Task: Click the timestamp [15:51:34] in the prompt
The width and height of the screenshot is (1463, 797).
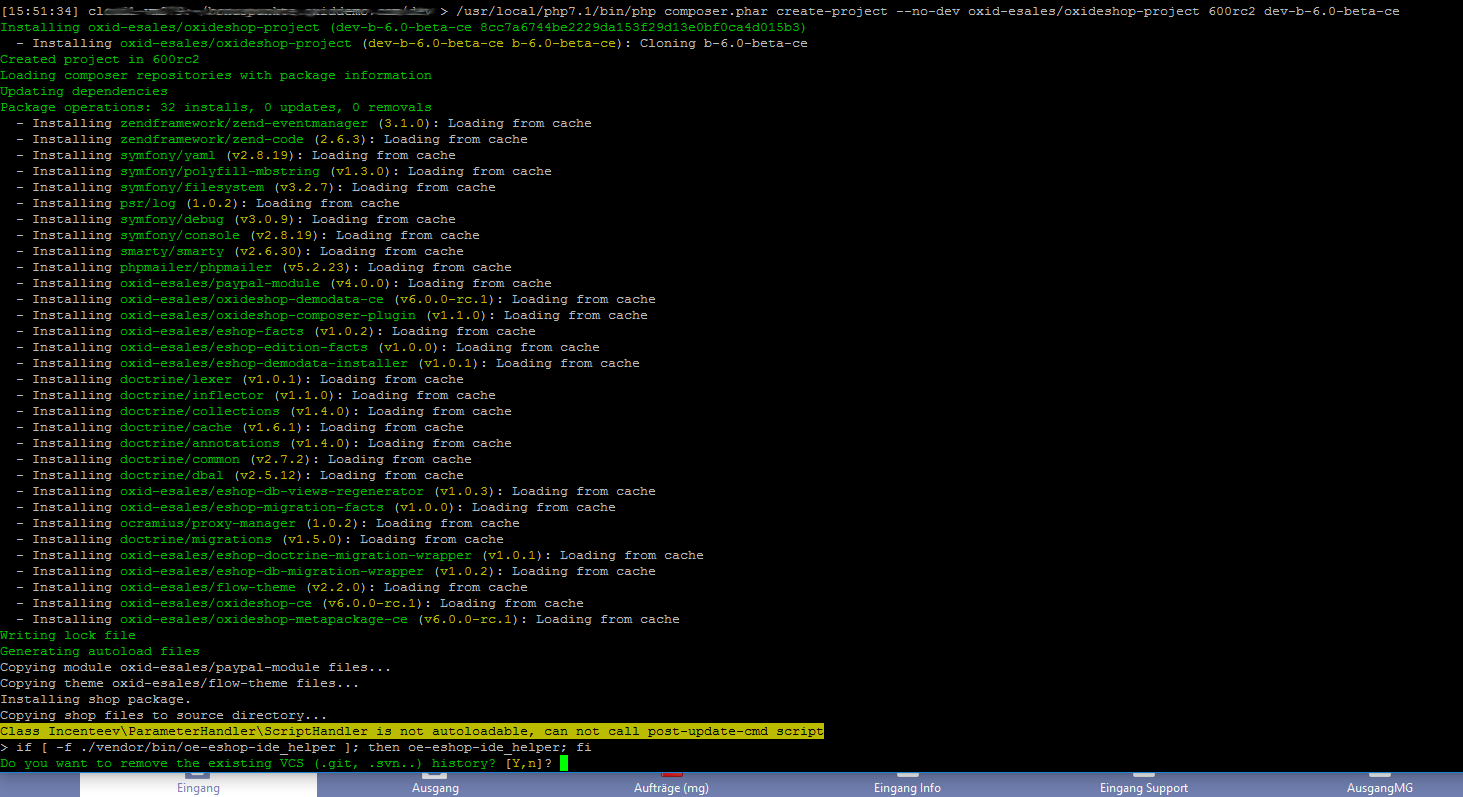Action: coord(40,11)
